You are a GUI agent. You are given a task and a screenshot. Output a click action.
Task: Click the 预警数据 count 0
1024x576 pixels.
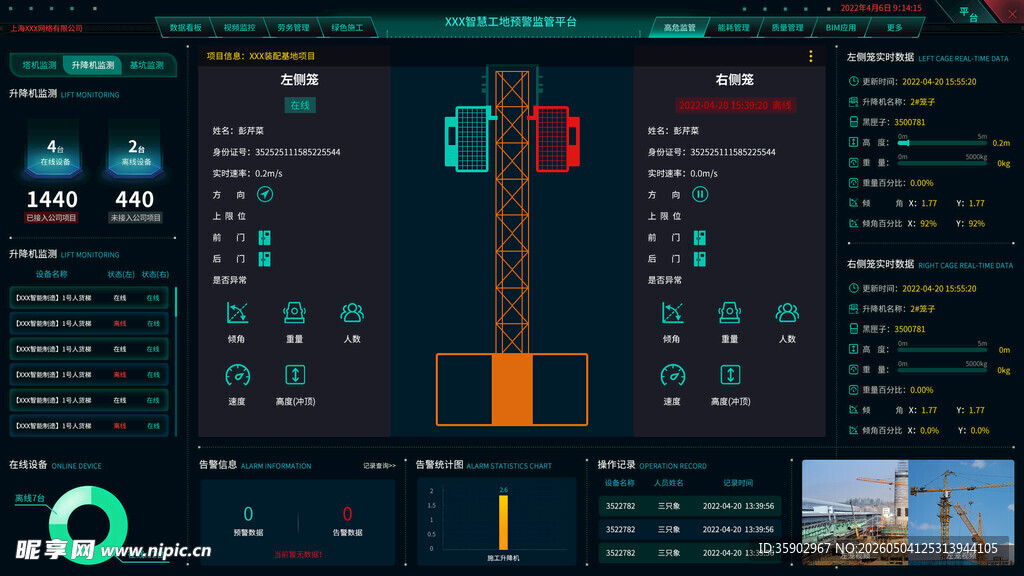click(x=248, y=514)
